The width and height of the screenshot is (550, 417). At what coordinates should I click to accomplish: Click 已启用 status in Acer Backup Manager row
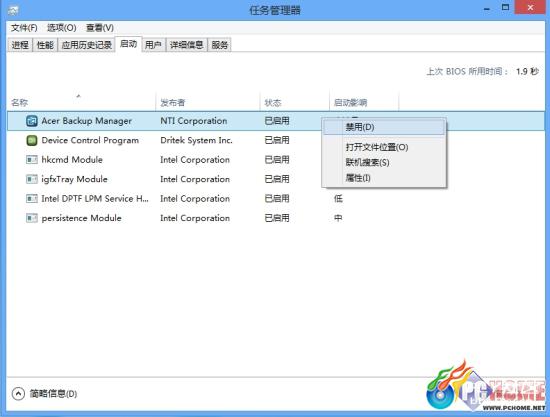click(x=277, y=121)
